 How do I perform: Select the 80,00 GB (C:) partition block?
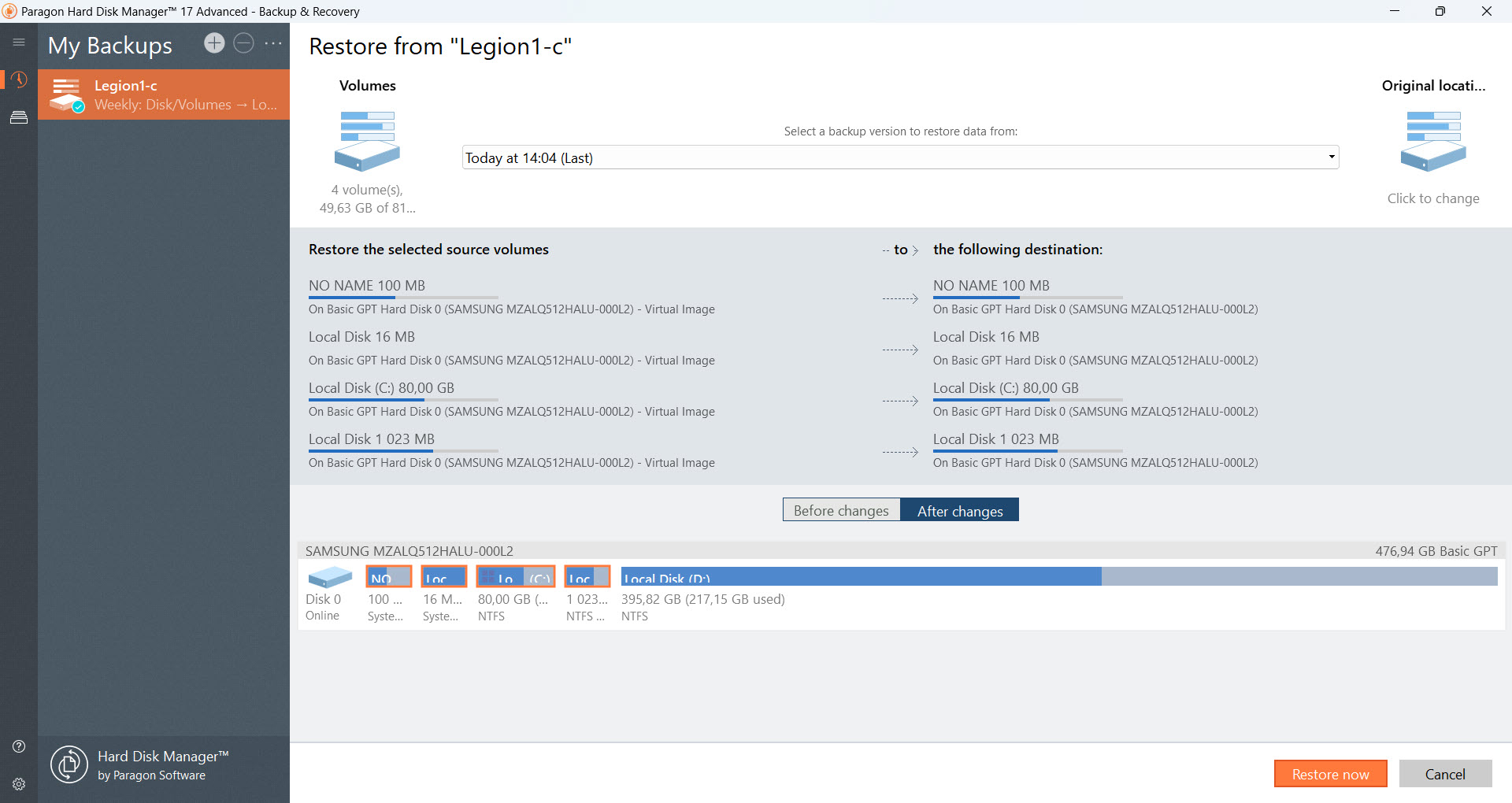tap(516, 577)
